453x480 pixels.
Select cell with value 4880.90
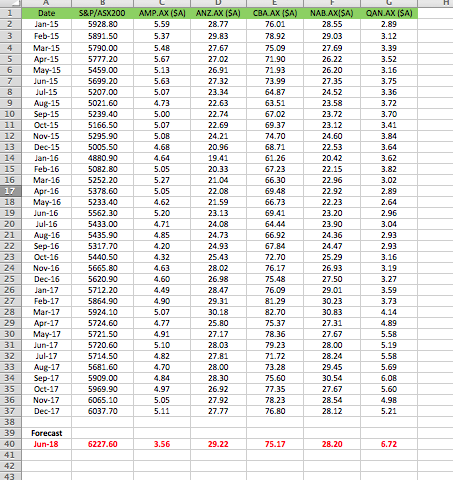point(102,158)
